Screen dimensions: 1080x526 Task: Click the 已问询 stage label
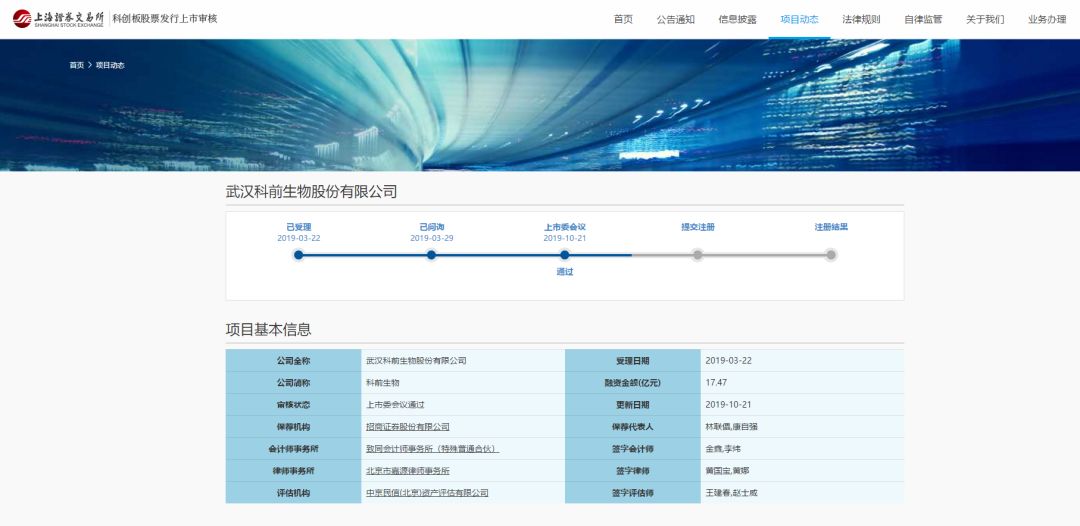tap(432, 227)
